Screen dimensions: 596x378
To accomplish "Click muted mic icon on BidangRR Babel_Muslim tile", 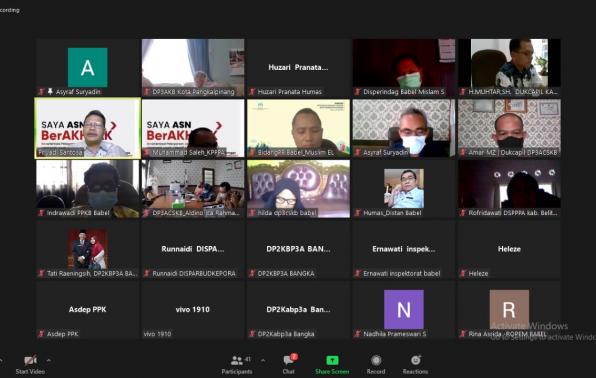I will click(252, 152).
